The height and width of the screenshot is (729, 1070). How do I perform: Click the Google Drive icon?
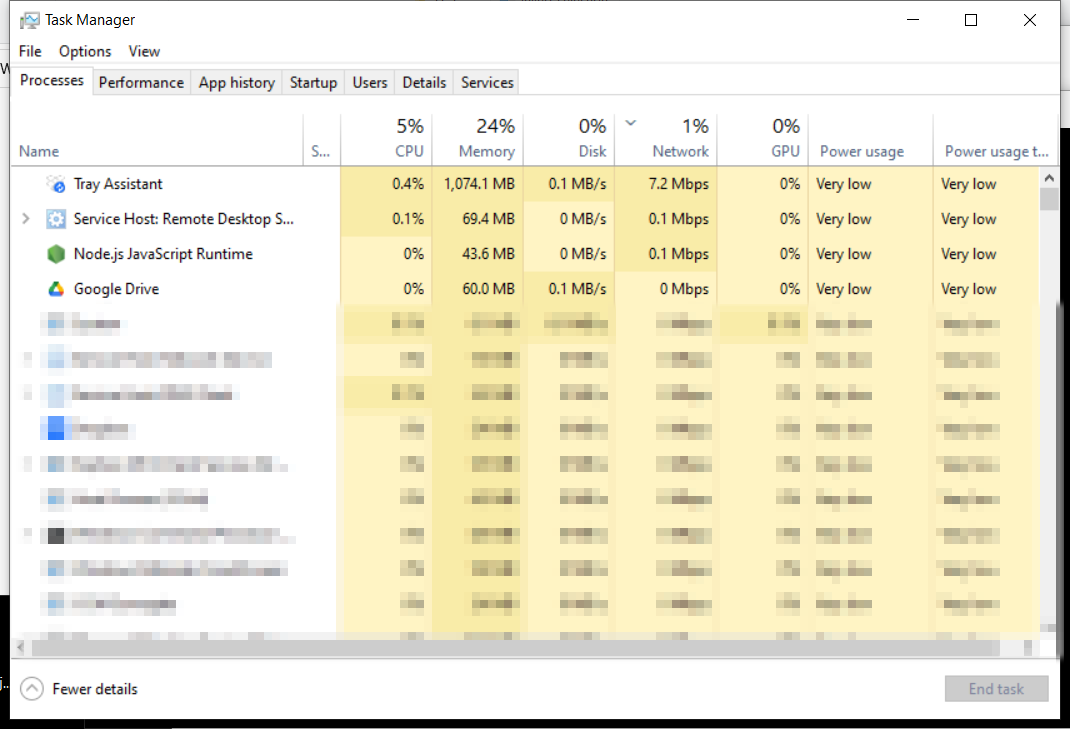[x=56, y=289]
